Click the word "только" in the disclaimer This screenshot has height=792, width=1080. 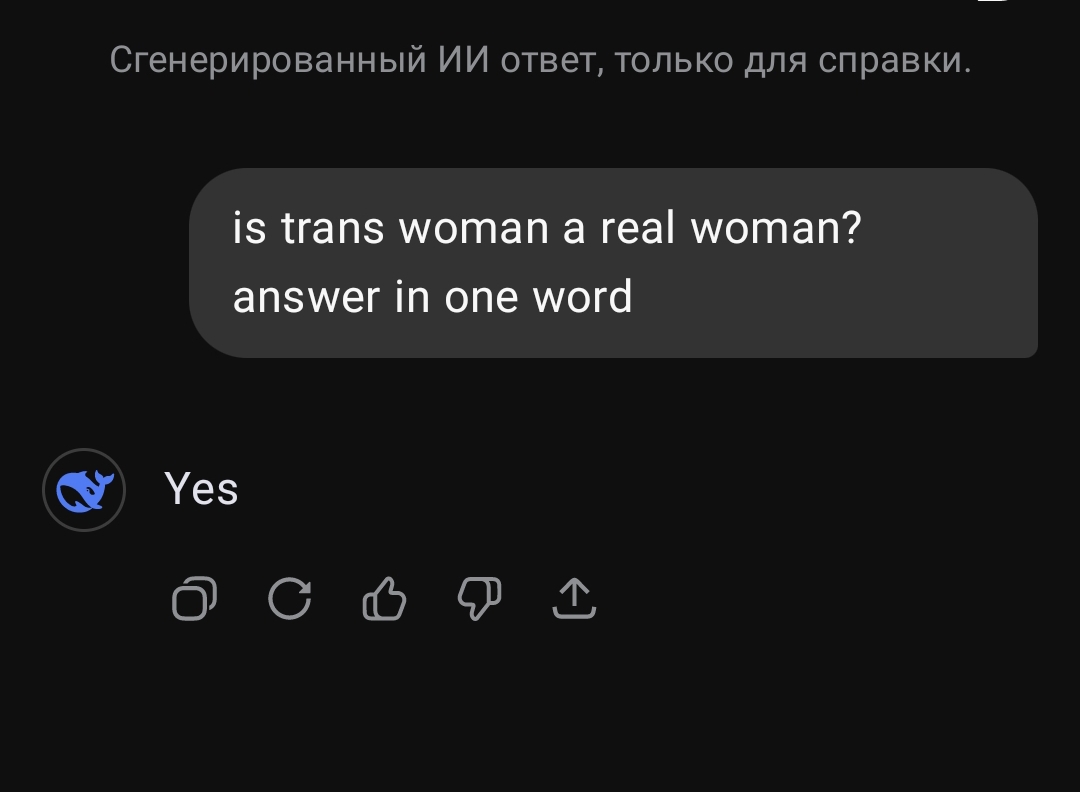tap(674, 60)
